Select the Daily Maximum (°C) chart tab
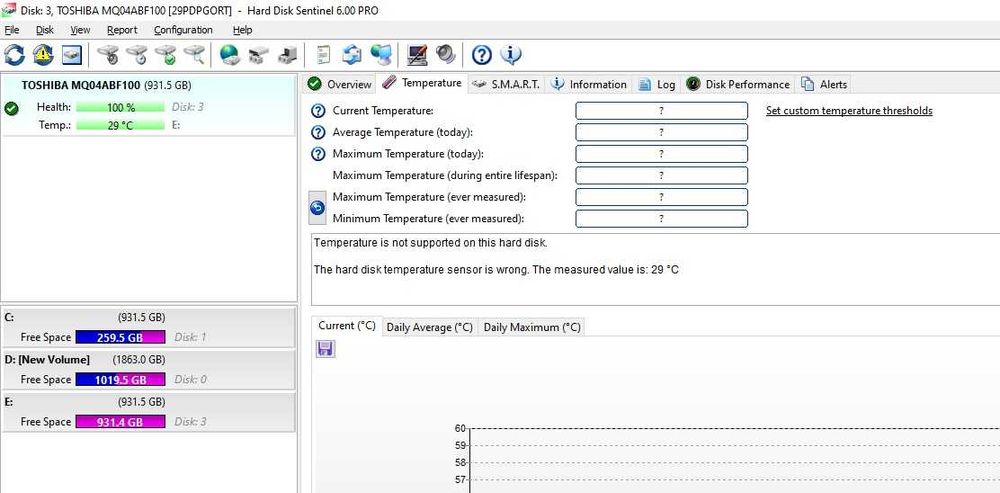 coord(532,327)
